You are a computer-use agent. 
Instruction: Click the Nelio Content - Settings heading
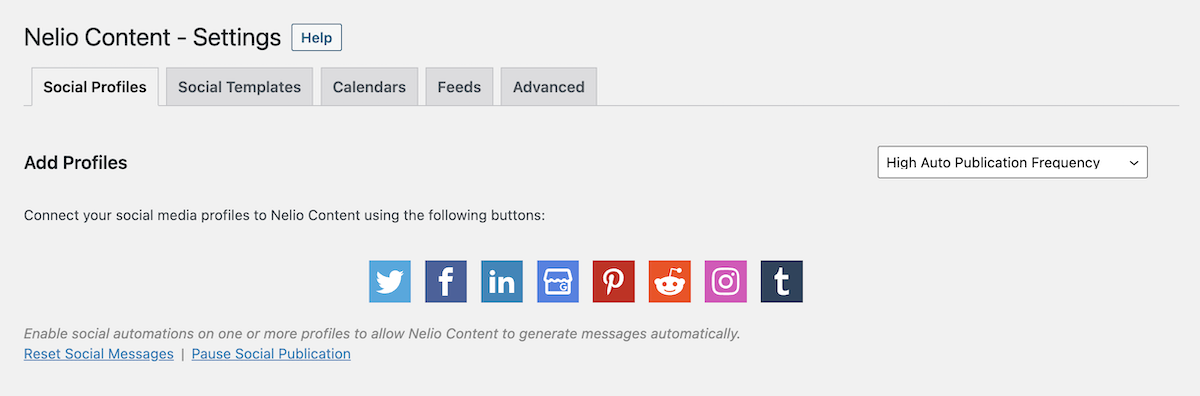click(x=152, y=38)
